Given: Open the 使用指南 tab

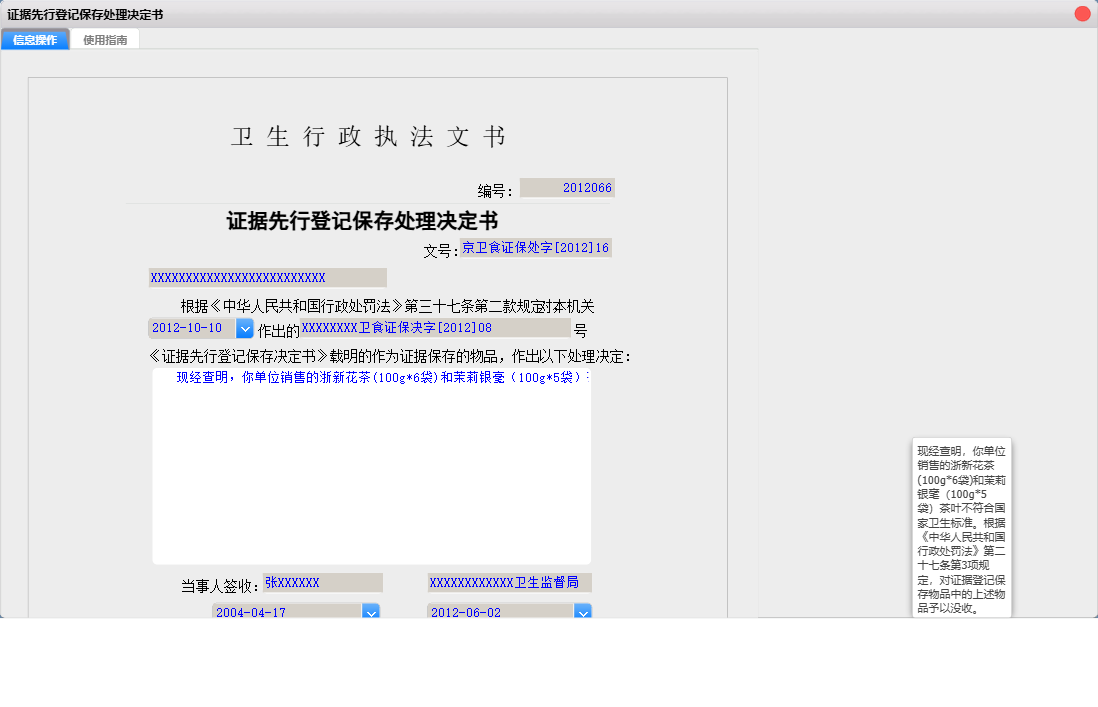Looking at the screenshot, I should pos(105,40).
